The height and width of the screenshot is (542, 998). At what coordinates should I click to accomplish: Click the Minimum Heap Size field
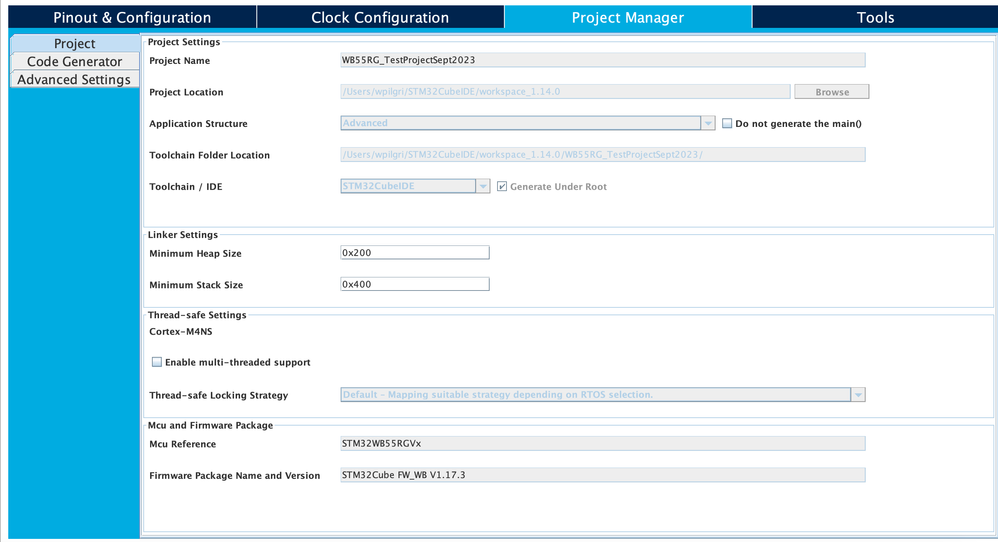tap(415, 253)
